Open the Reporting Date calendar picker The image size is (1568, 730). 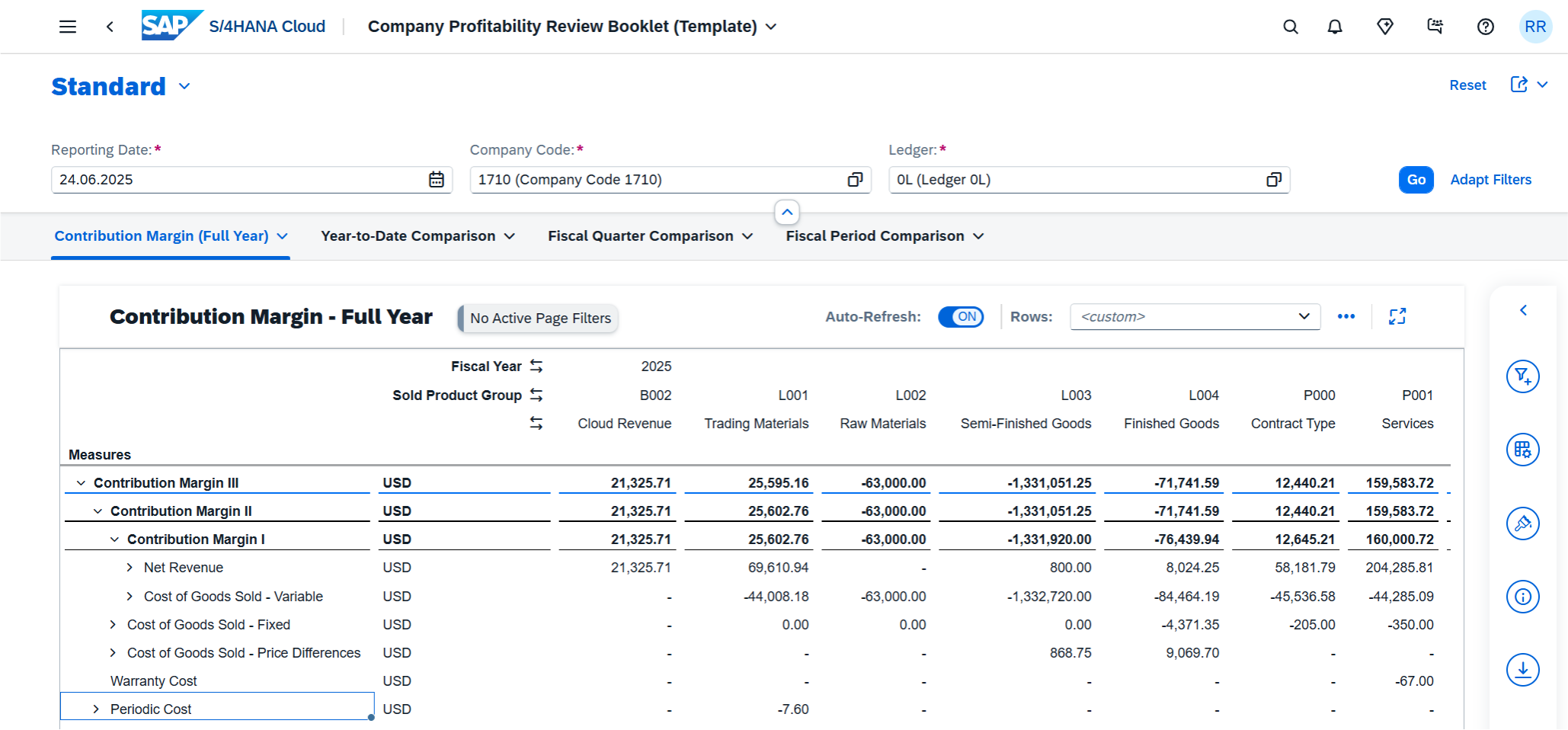(x=437, y=180)
